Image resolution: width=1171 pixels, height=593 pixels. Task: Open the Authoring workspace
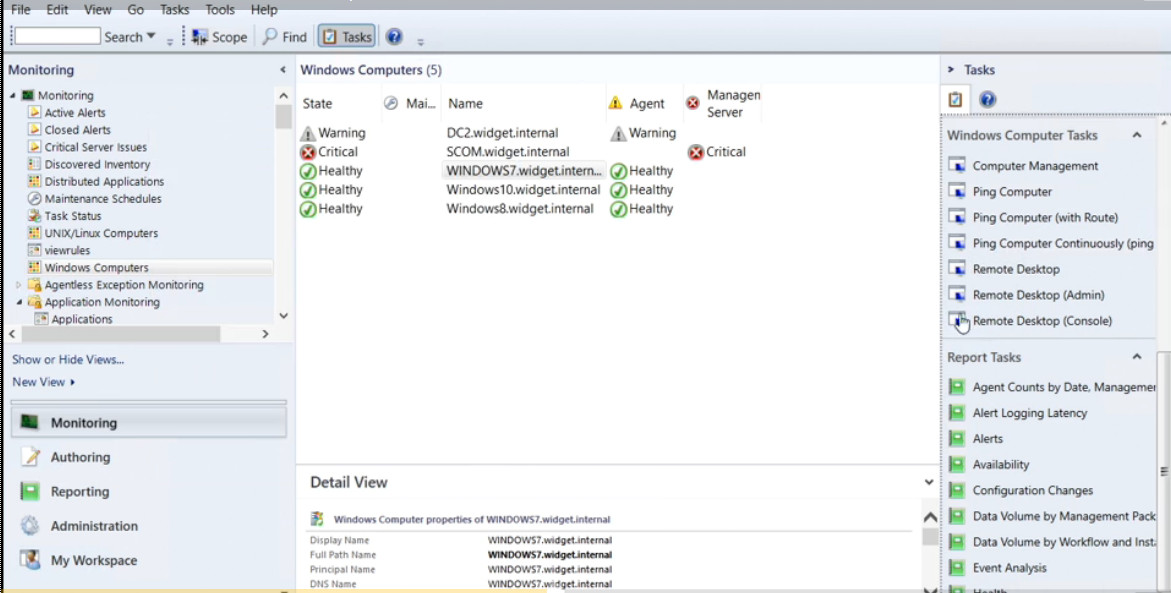point(80,457)
